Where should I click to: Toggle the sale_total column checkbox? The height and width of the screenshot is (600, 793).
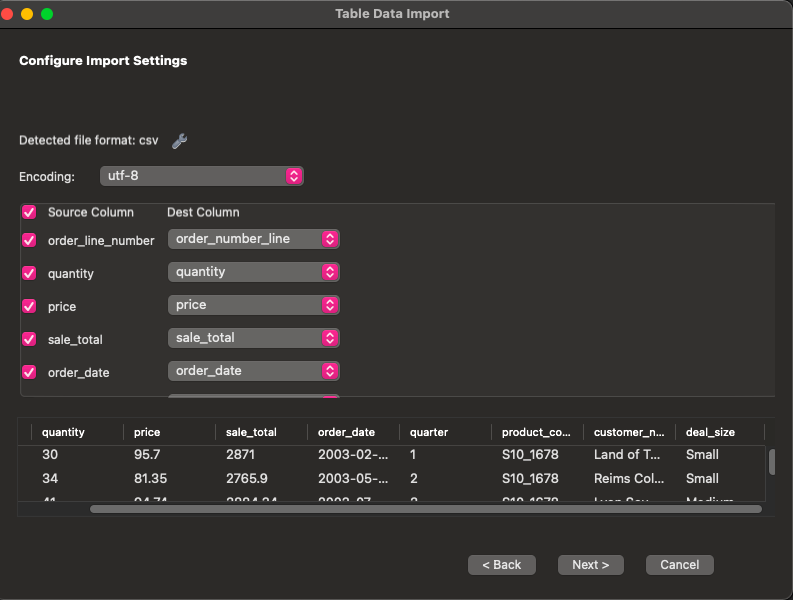tap(29, 339)
